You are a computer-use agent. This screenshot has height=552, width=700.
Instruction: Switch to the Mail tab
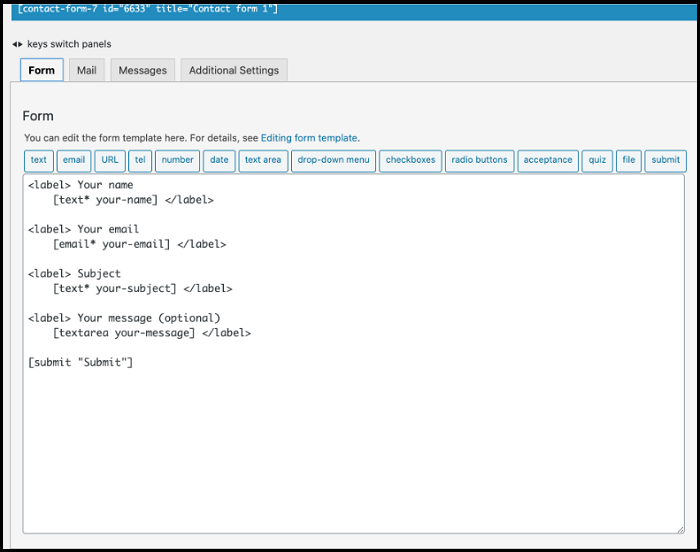87,70
